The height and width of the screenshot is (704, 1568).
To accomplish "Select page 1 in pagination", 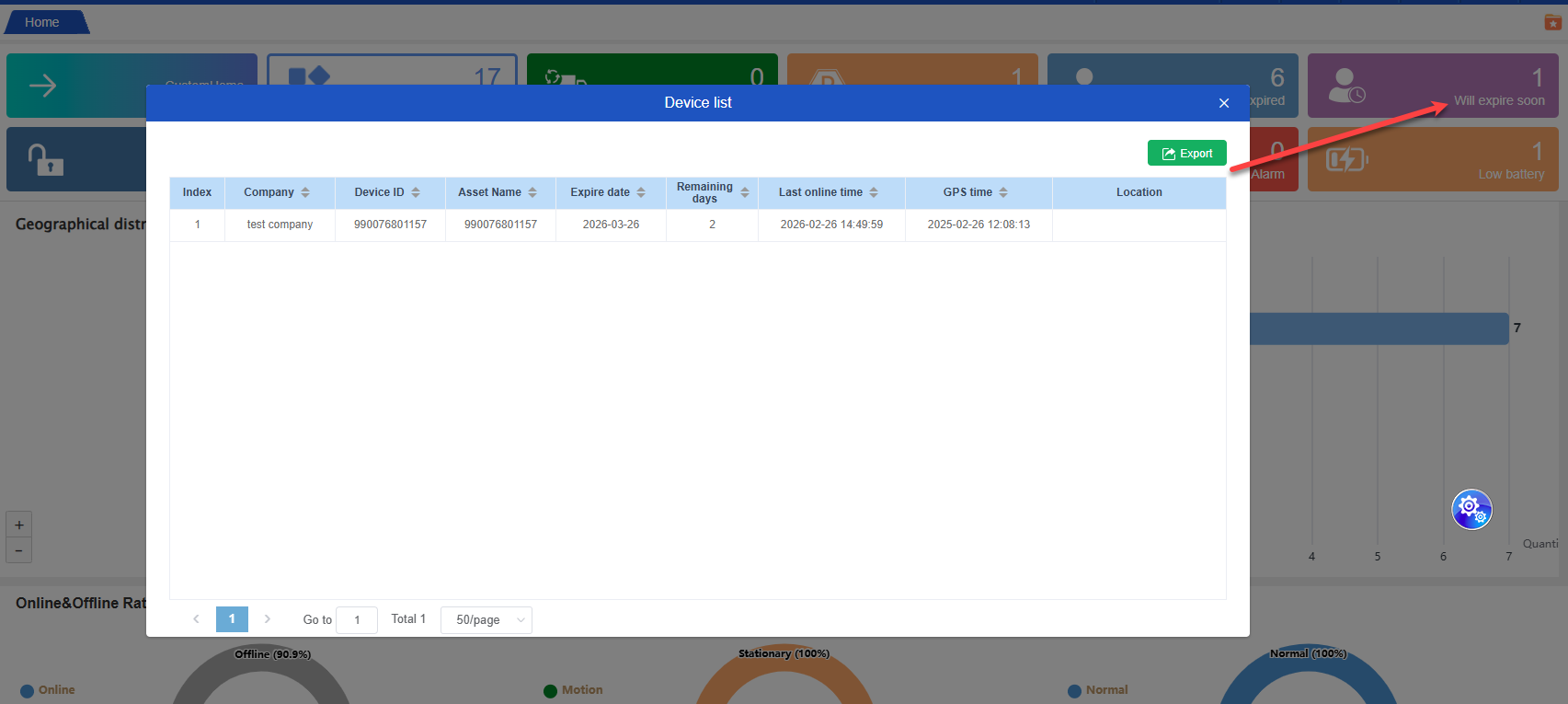I will [x=232, y=619].
